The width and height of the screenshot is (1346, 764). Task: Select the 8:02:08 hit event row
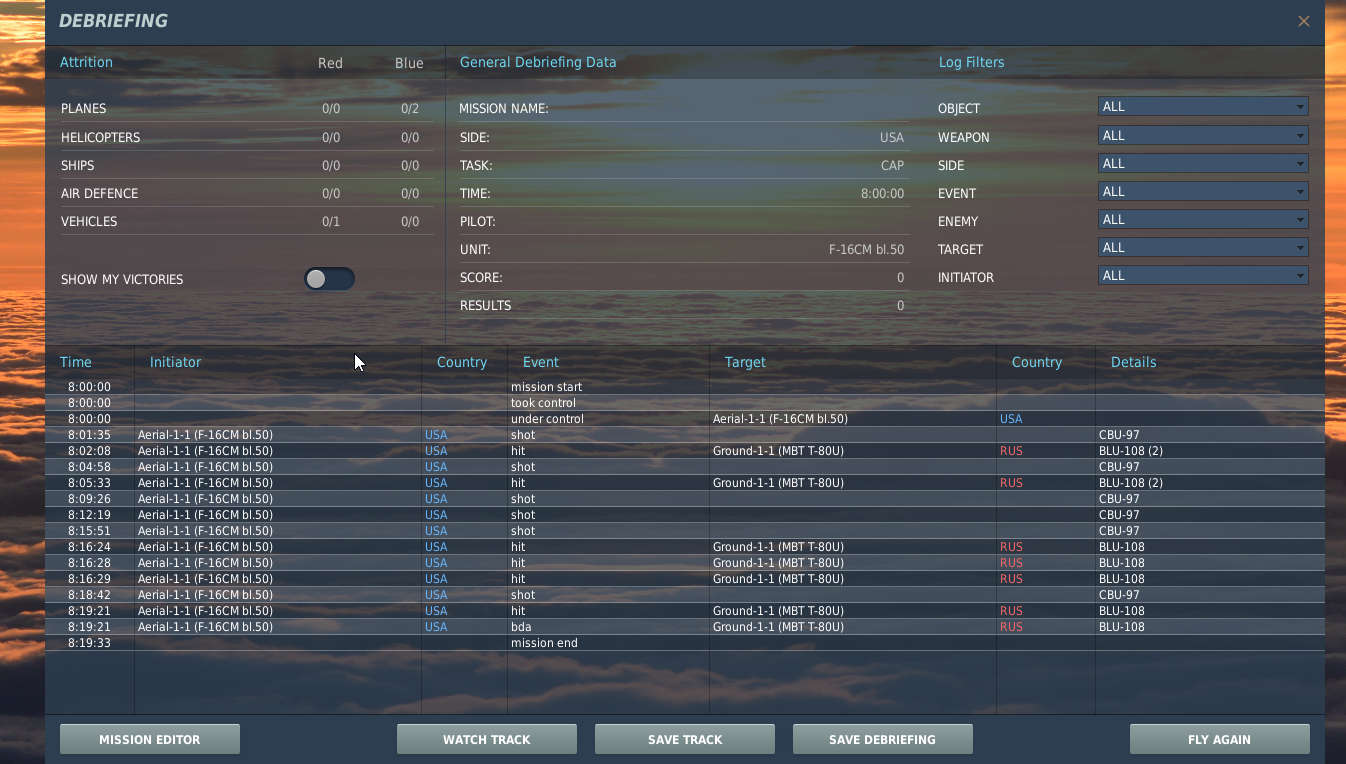[685, 451]
